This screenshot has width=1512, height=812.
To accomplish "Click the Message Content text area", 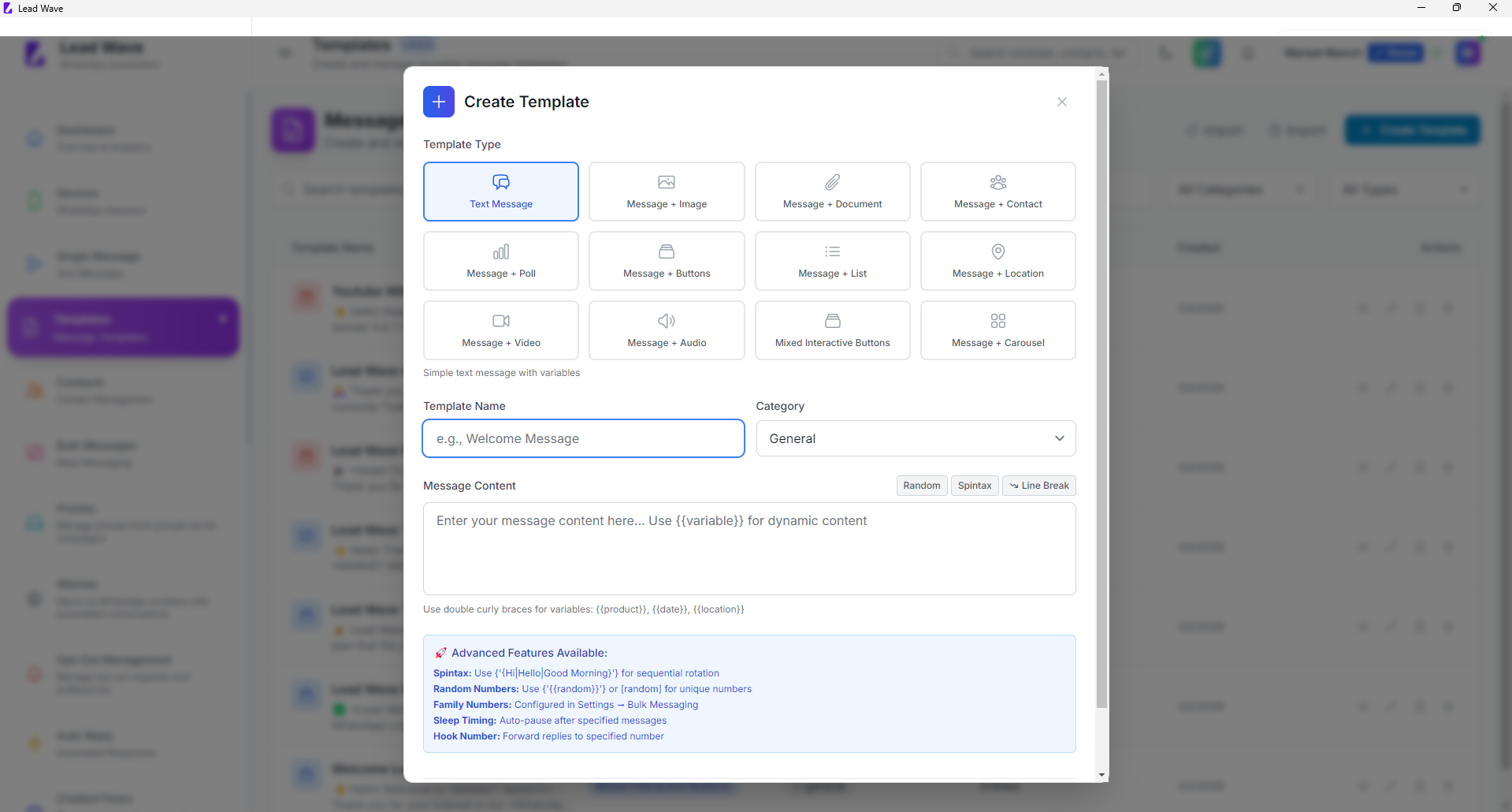I will (749, 549).
